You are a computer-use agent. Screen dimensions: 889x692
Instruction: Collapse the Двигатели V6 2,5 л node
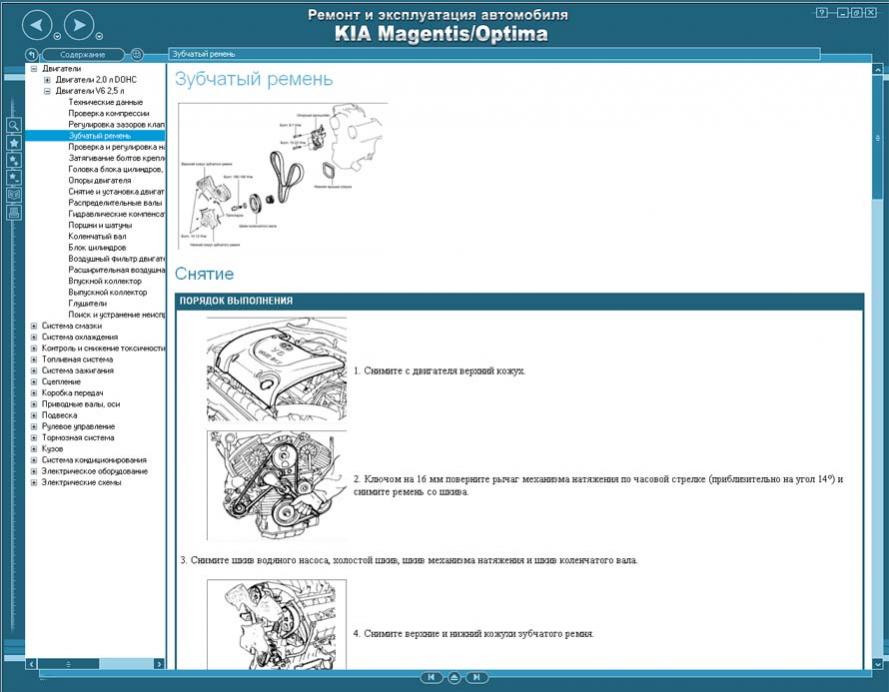(x=48, y=91)
